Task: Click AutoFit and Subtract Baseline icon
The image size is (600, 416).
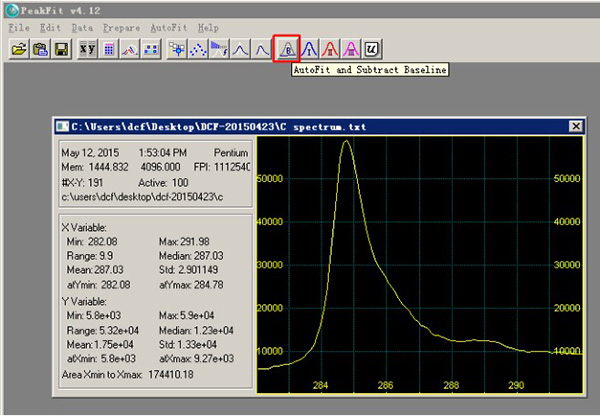Action: click(x=287, y=47)
